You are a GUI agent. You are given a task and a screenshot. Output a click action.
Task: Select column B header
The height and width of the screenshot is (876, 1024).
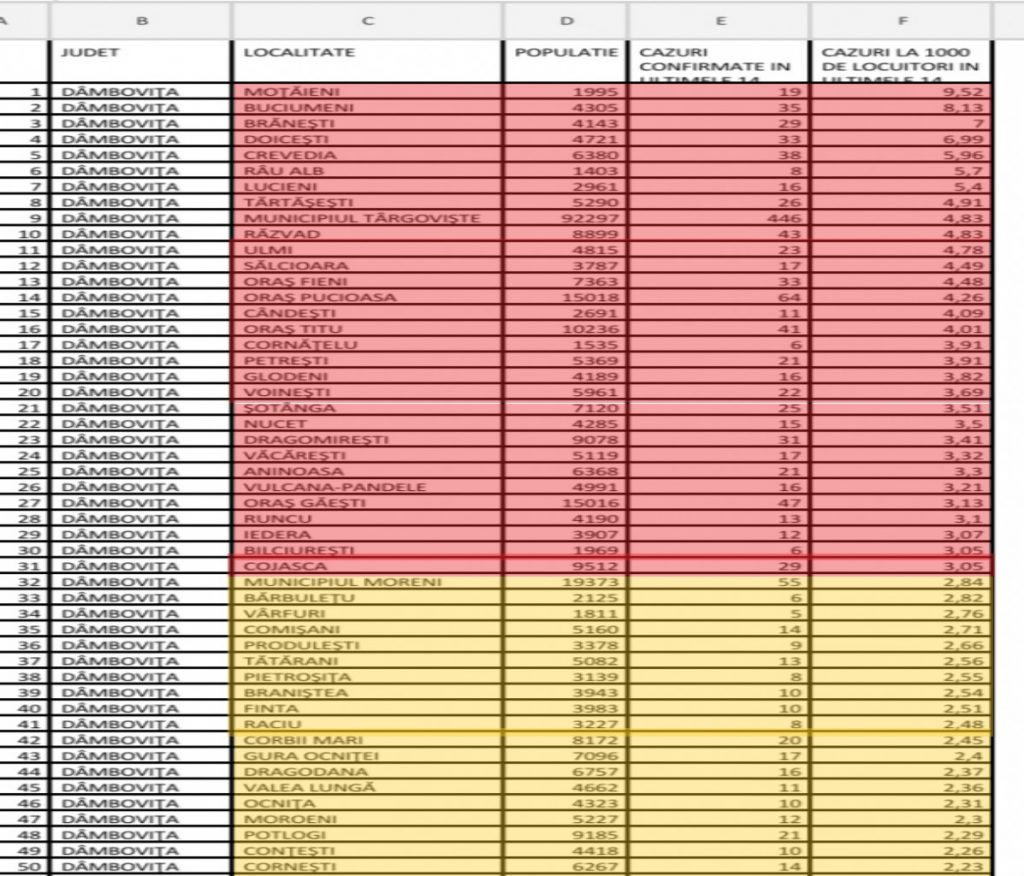coord(140,18)
